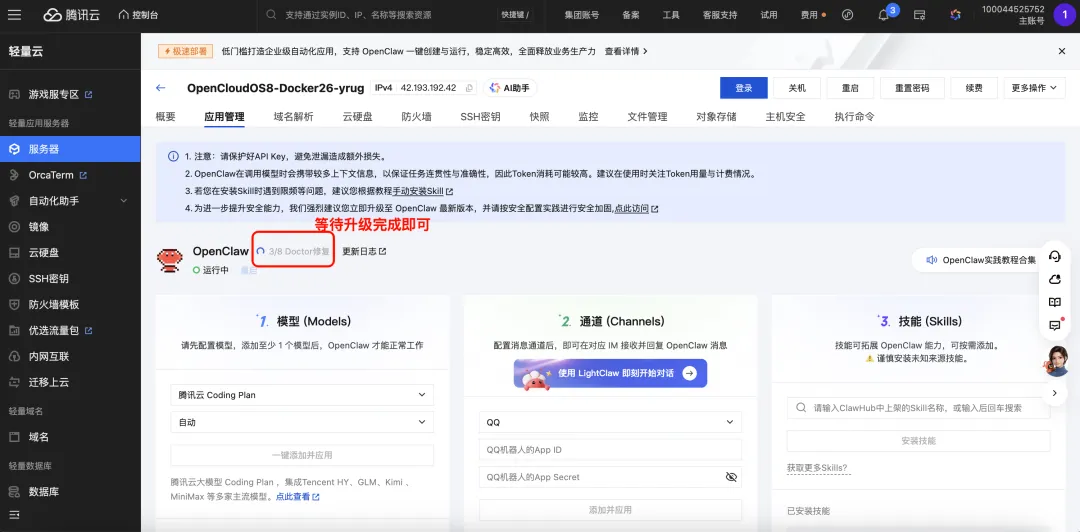Click the 重置密码 button
Screen dimensions: 1080x532
pos(912,88)
